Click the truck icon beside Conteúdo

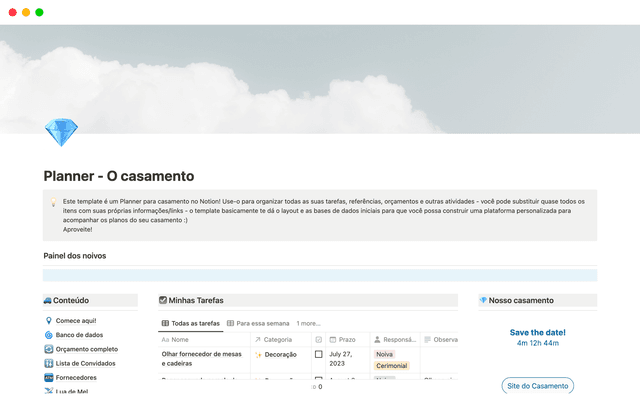tap(48, 300)
